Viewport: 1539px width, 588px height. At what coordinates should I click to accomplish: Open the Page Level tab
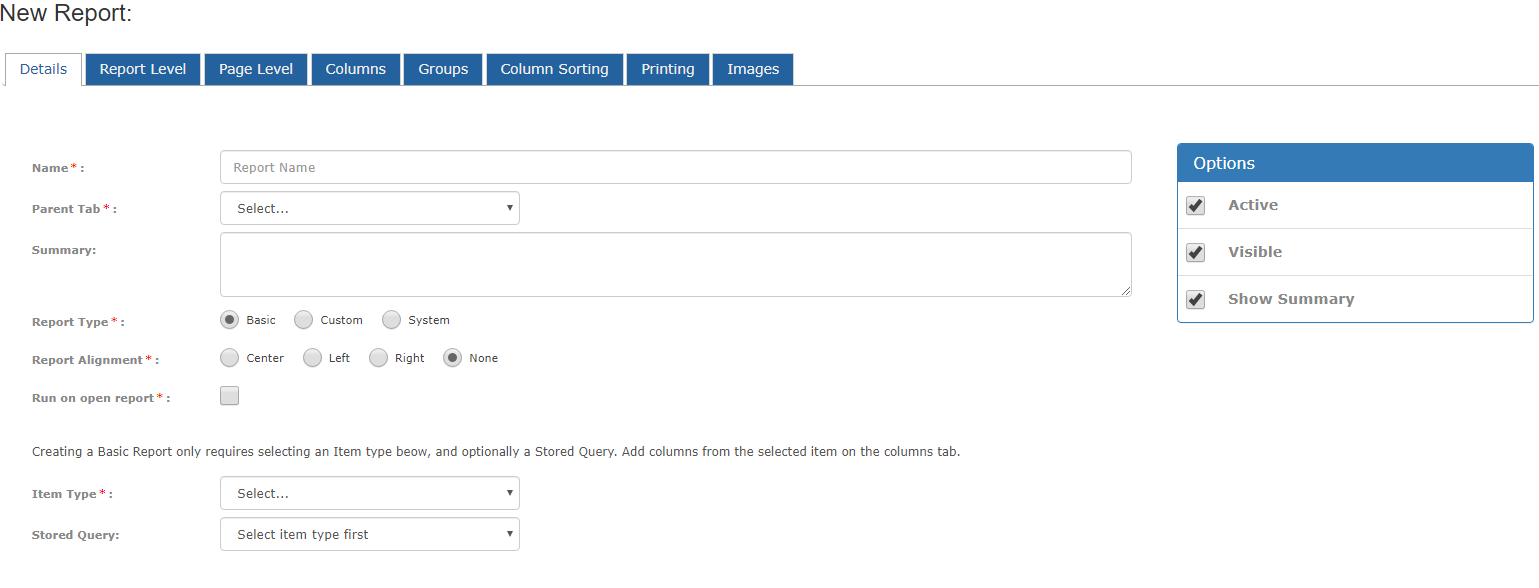coord(256,69)
